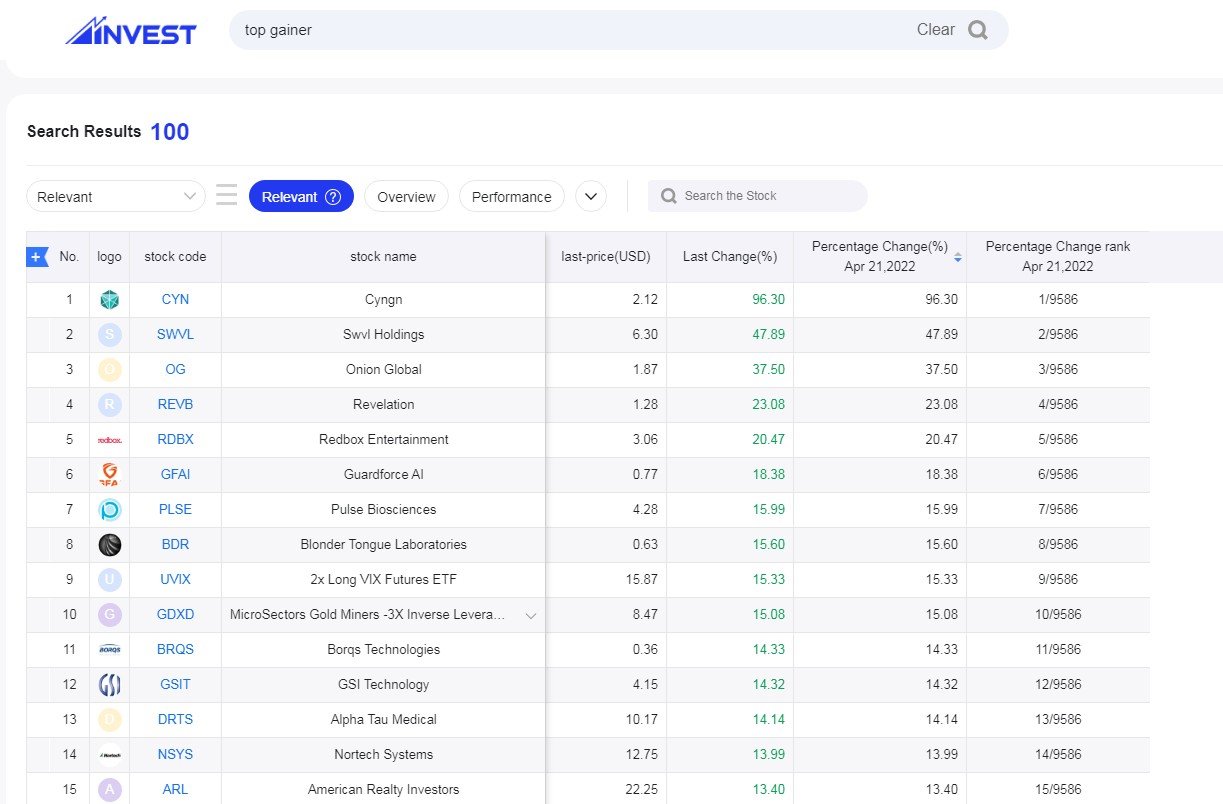Click the Revelation logo icon
Screen dimensions: 1223x804
[x=110, y=404]
